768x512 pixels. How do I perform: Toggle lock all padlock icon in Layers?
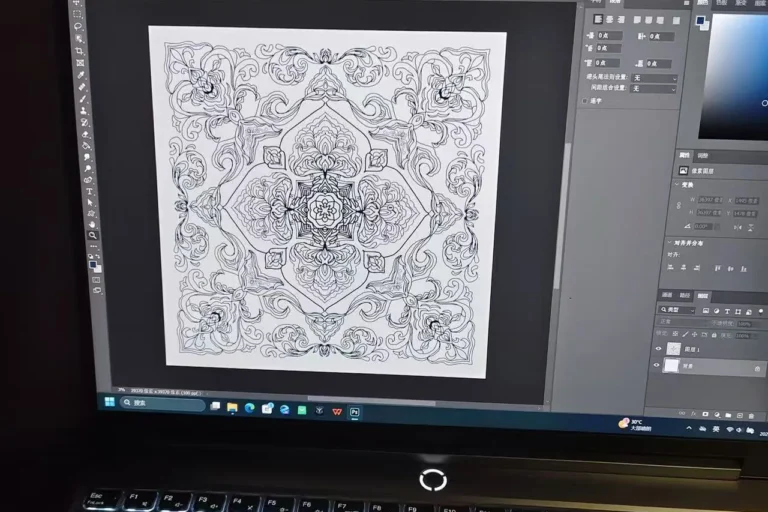coord(714,335)
